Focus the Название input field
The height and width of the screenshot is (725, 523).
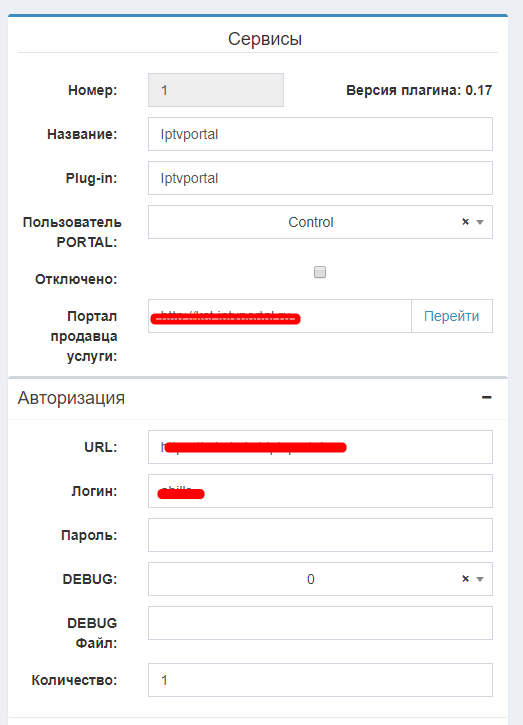(x=320, y=134)
